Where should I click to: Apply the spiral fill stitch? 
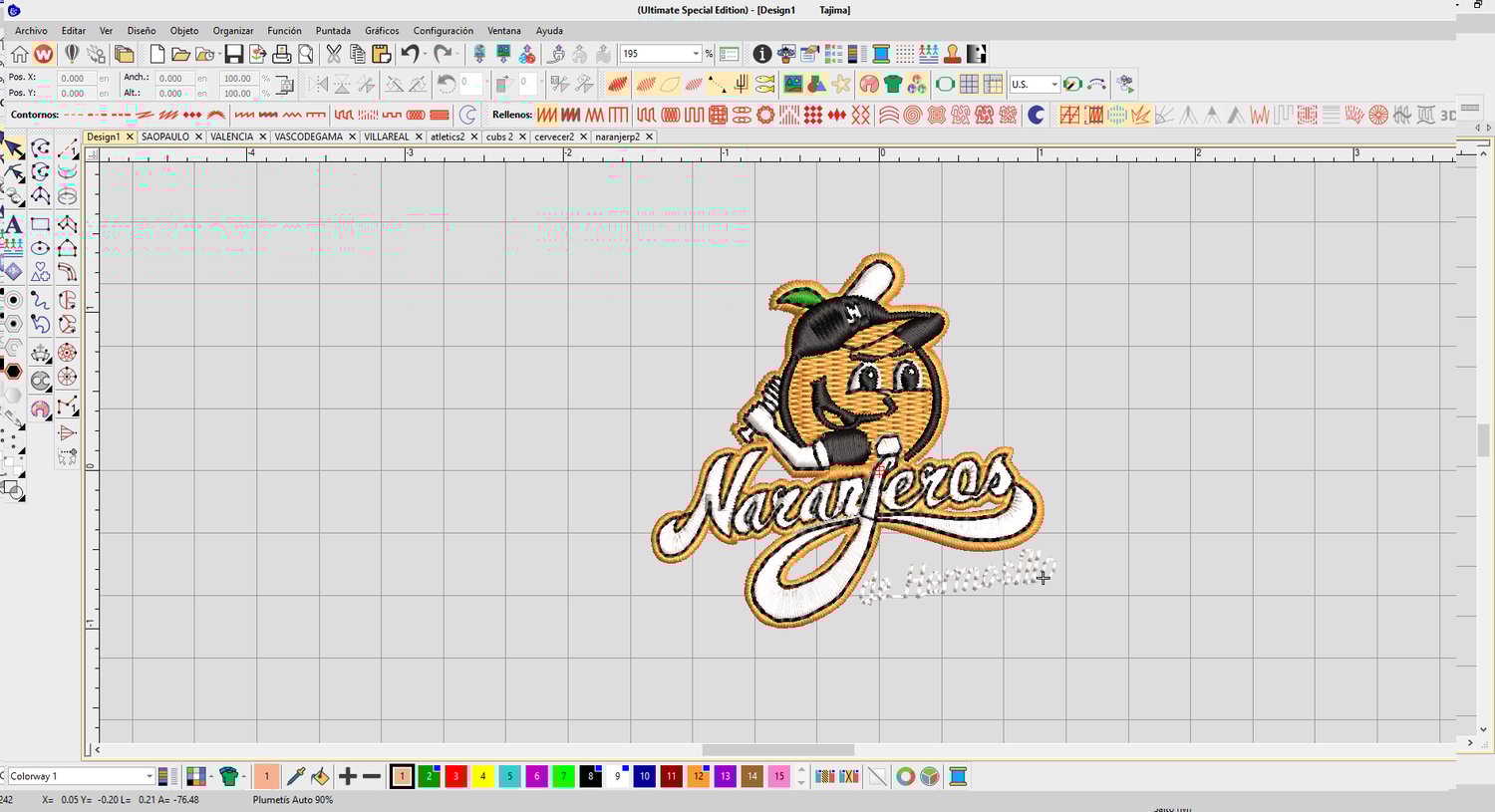coord(912,115)
